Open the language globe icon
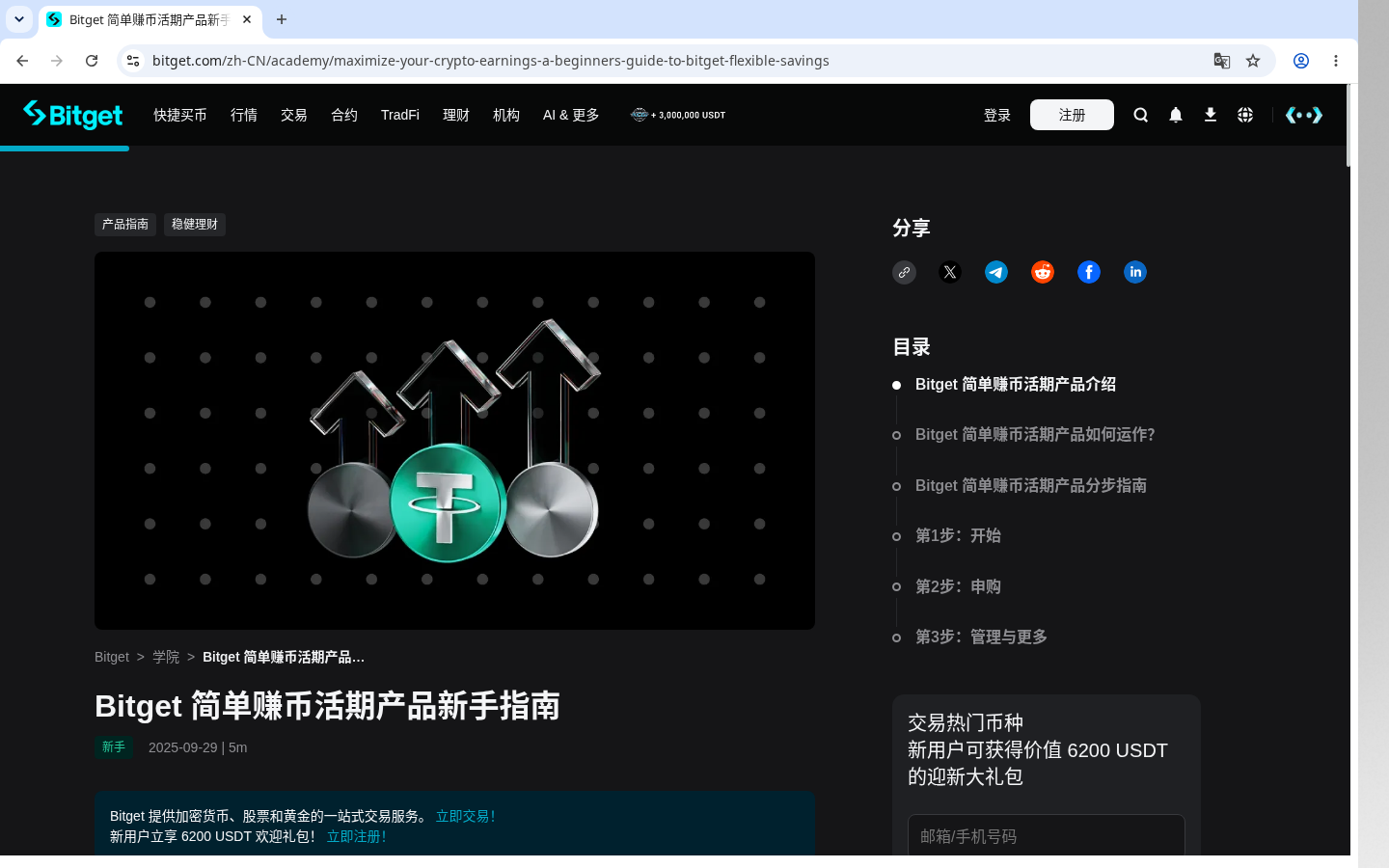This screenshot has height=868, width=1389. (1245, 115)
